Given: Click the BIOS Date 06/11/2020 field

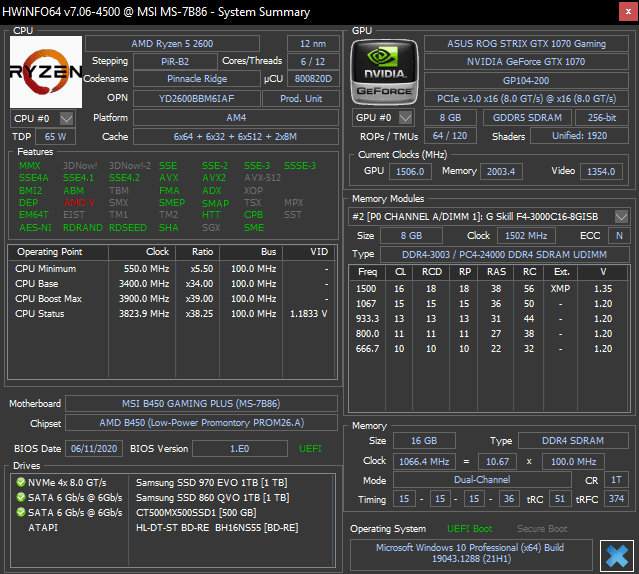Looking at the screenshot, I should click(x=94, y=449).
